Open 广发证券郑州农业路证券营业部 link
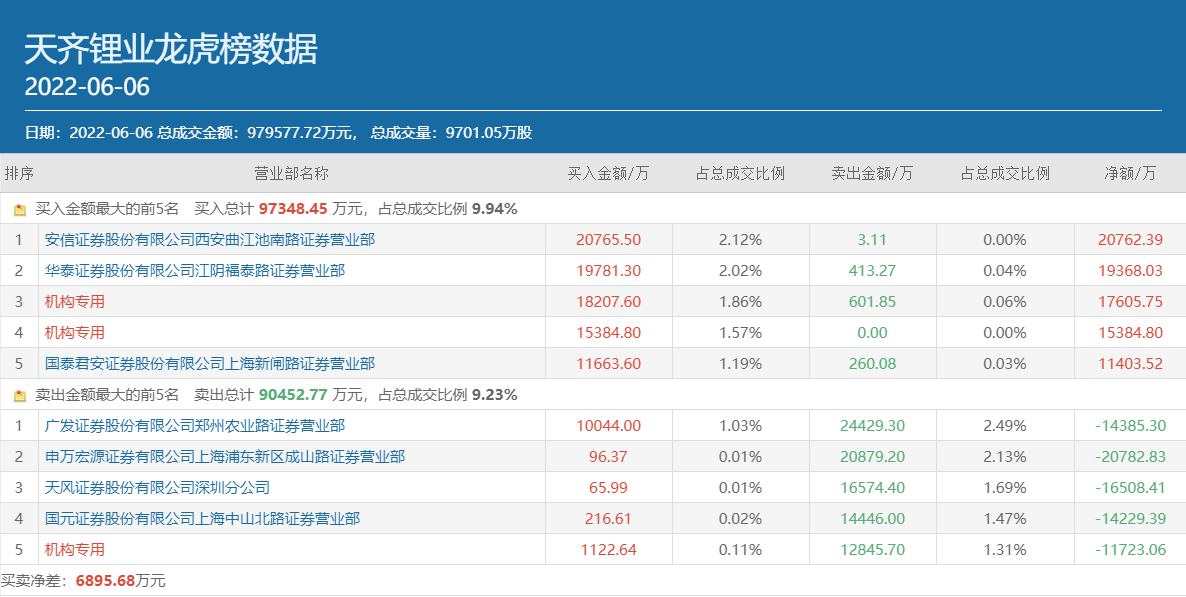The height and width of the screenshot is (597, 1186). [195, 426]
